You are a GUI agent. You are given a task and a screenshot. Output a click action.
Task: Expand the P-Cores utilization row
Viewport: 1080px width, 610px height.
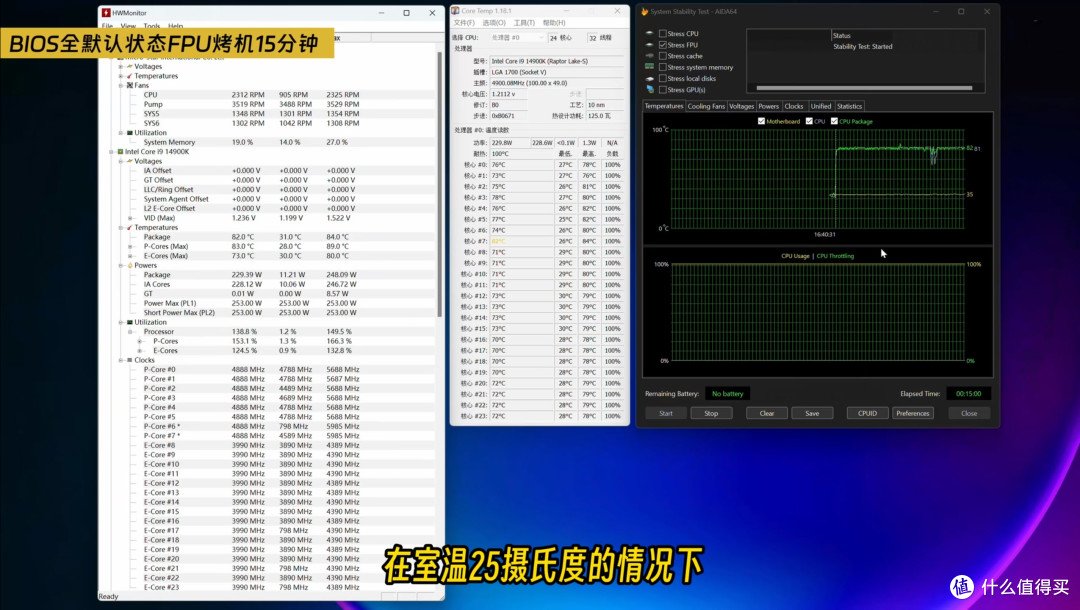[139, 341]
